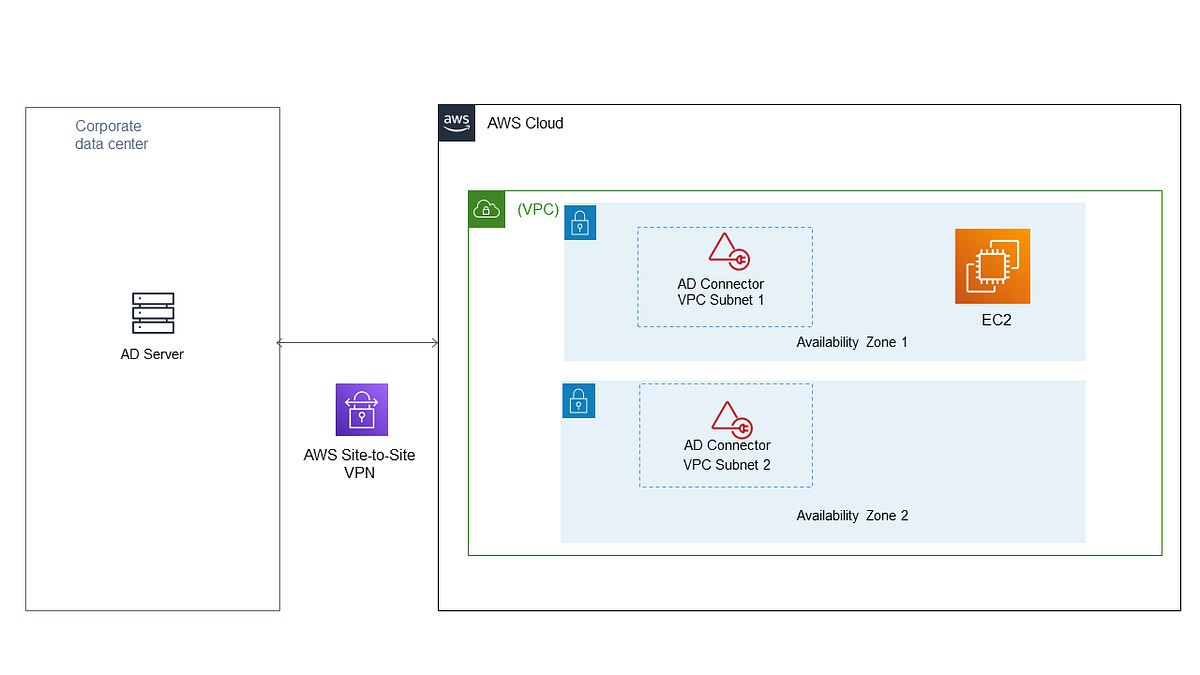The image size is (1200, 675).
Task: Click the lock icon in Availability Zone 2
Action: click(x=578, y=400)
